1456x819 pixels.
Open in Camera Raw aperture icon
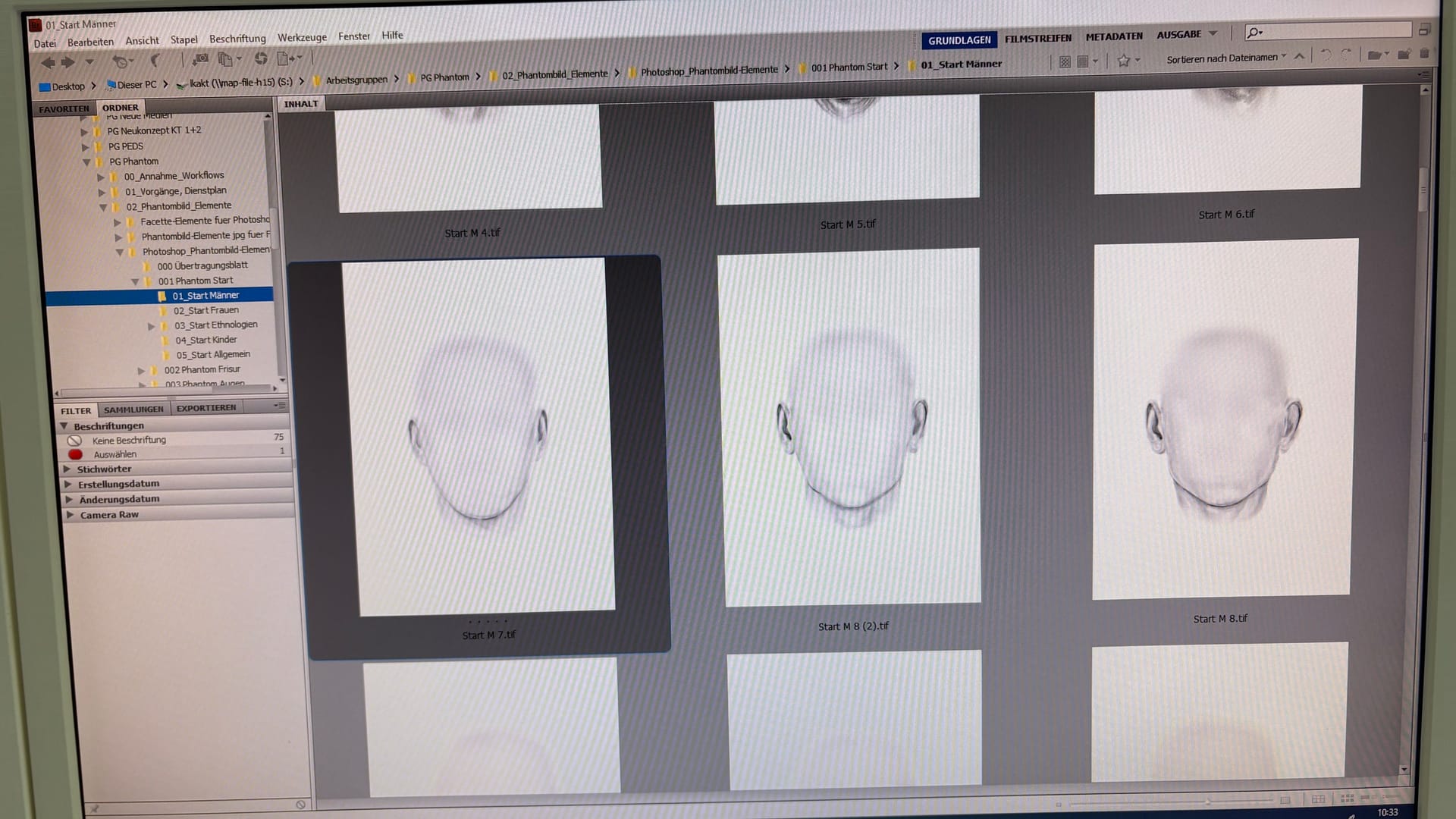(261, 58)
